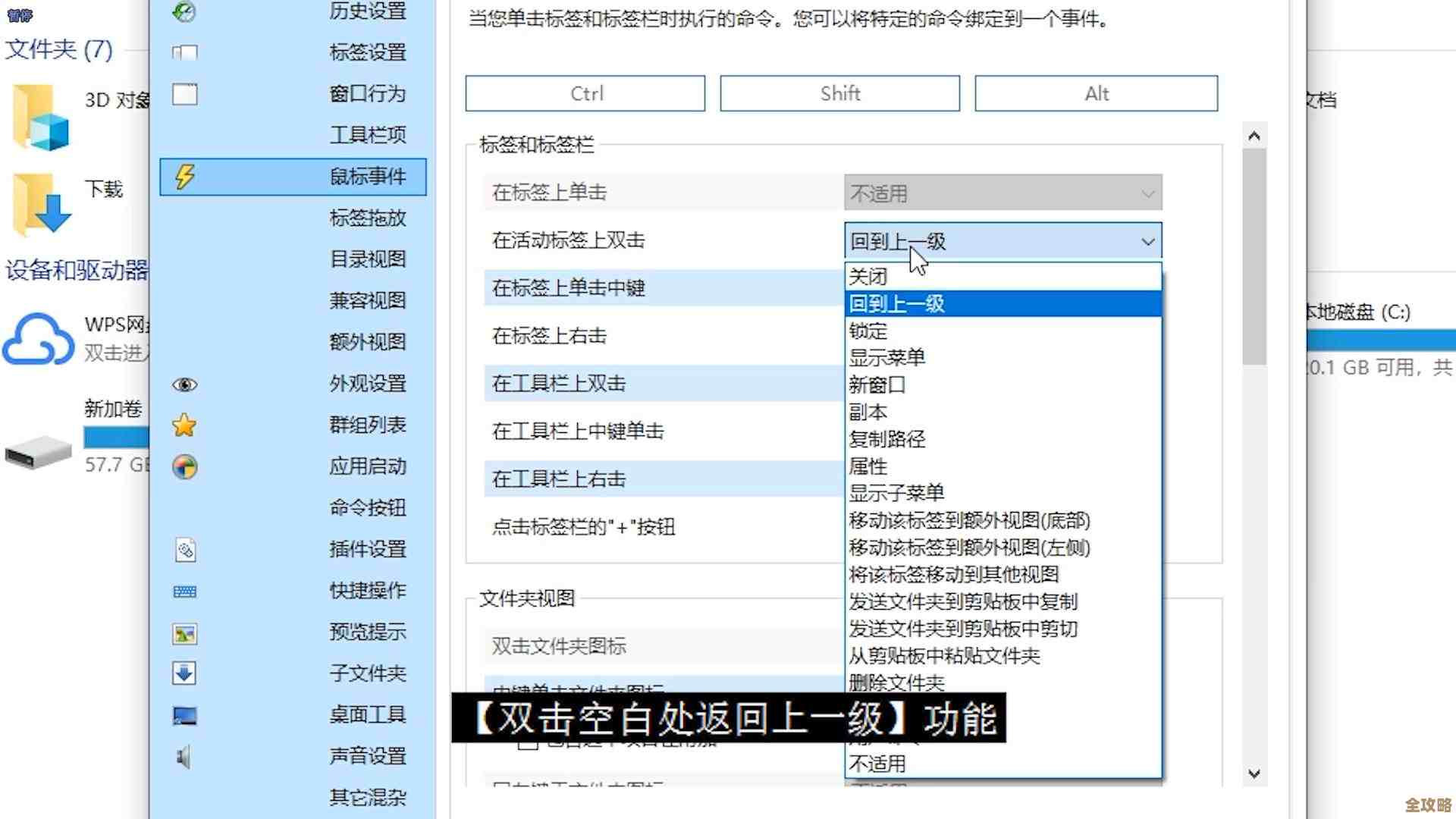Screen dimensions: 1456x819
Task: Open 预览提示 via the picture icon
Action: pos(184,632)
